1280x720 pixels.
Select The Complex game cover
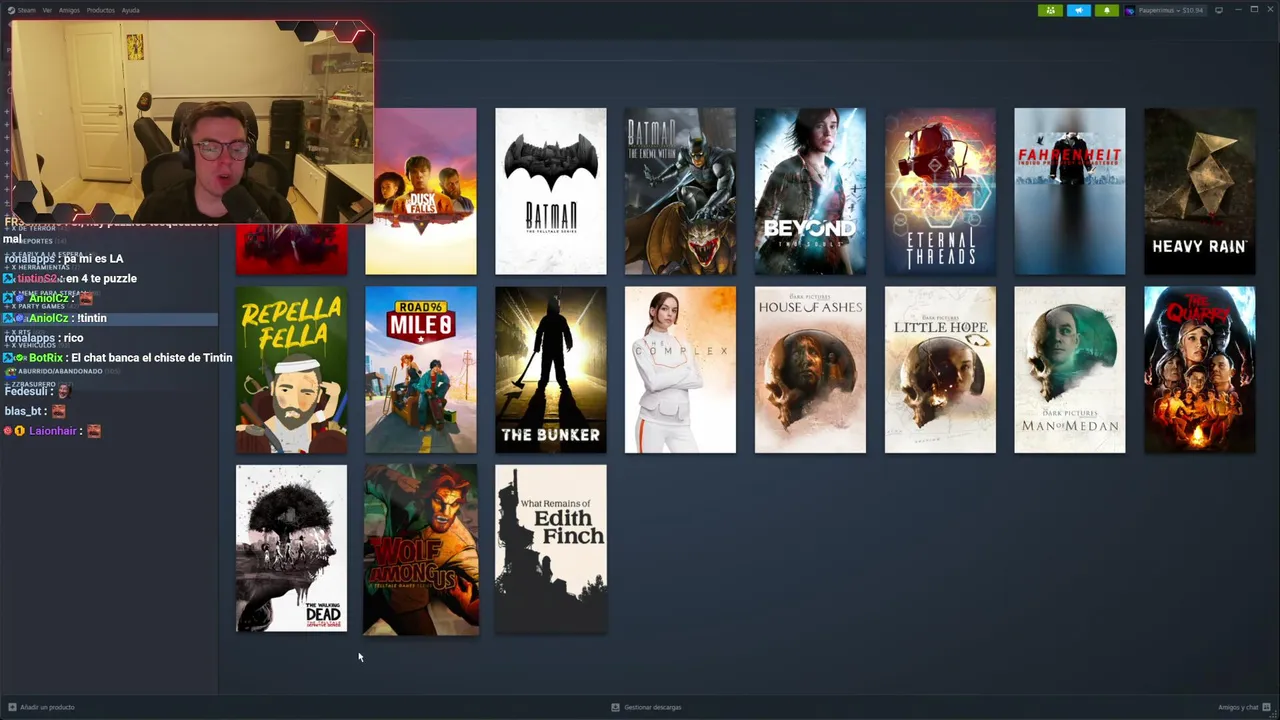click(x=680, y=370)
